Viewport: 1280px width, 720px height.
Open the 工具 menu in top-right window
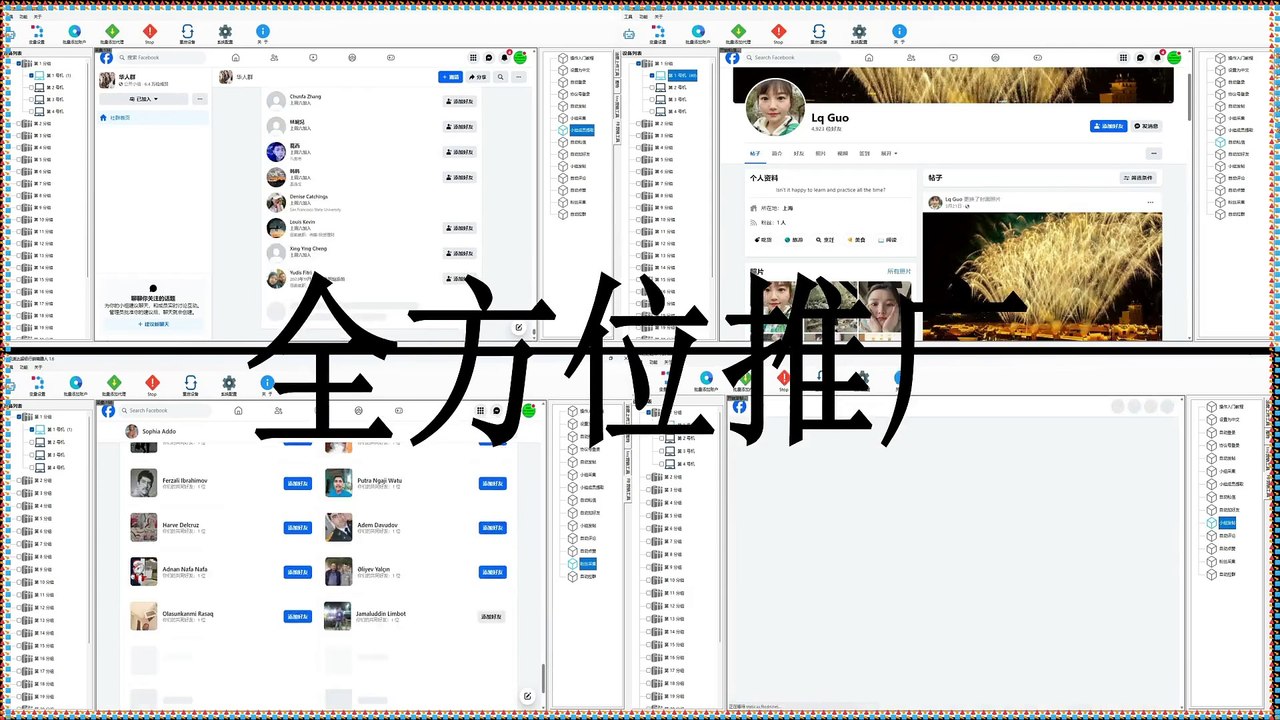click(x=628, y=16)
